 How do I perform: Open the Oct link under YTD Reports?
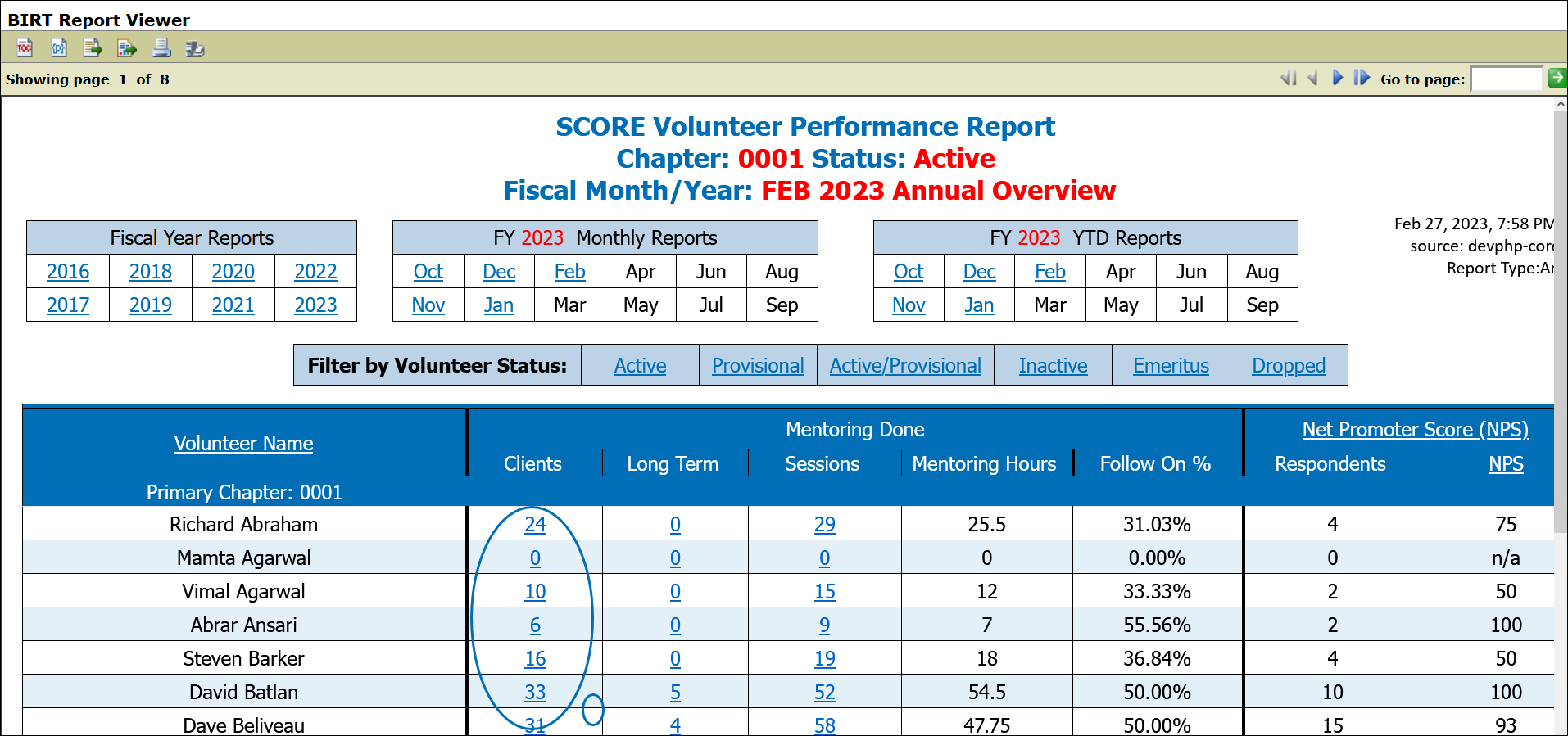click(x=909, y=271)
